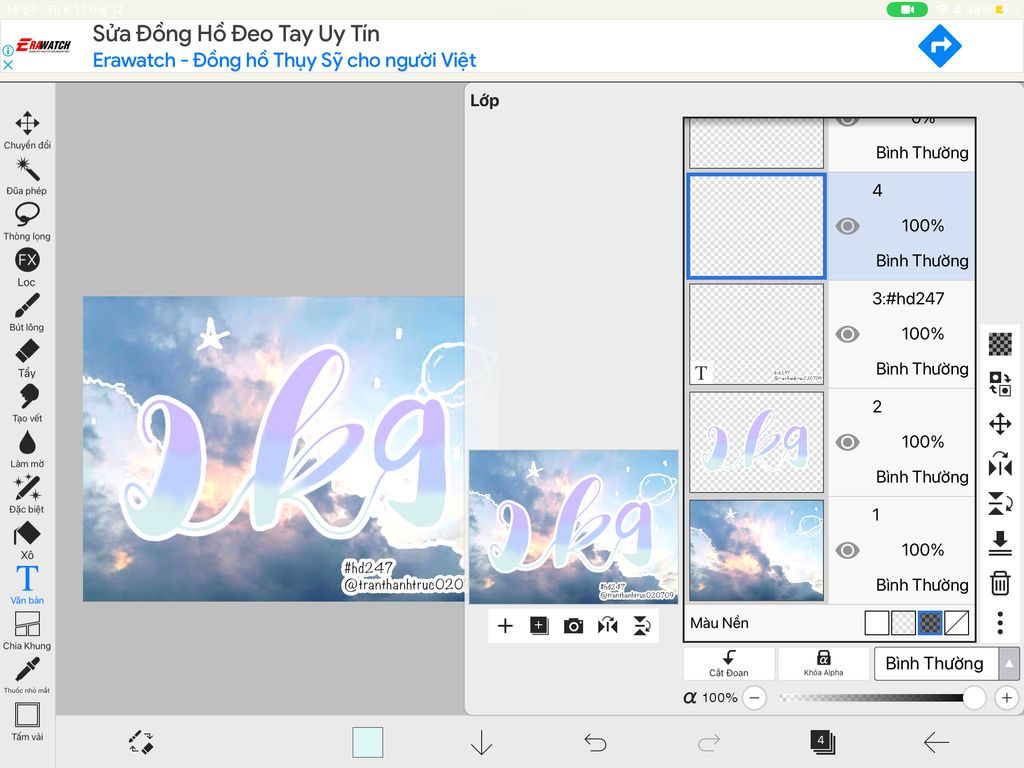Screen dimensions: 1024x768
Task: Click the blue directions arrow icon in ad
Action: (x=940, y=46)
